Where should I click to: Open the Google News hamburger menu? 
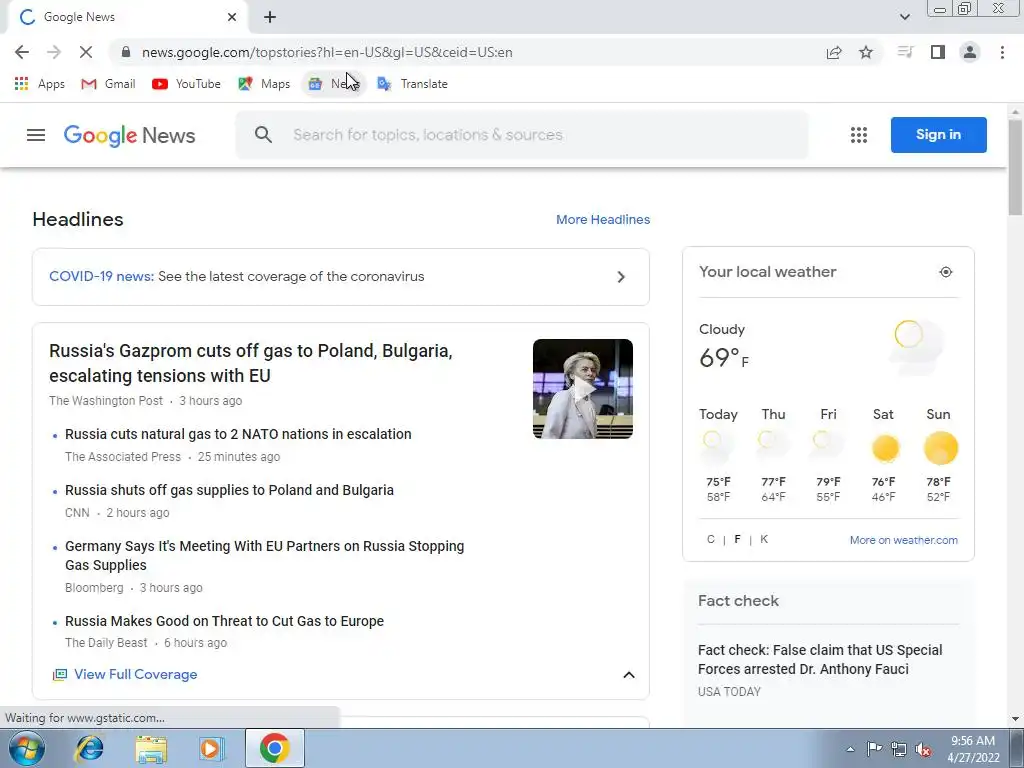36,135
